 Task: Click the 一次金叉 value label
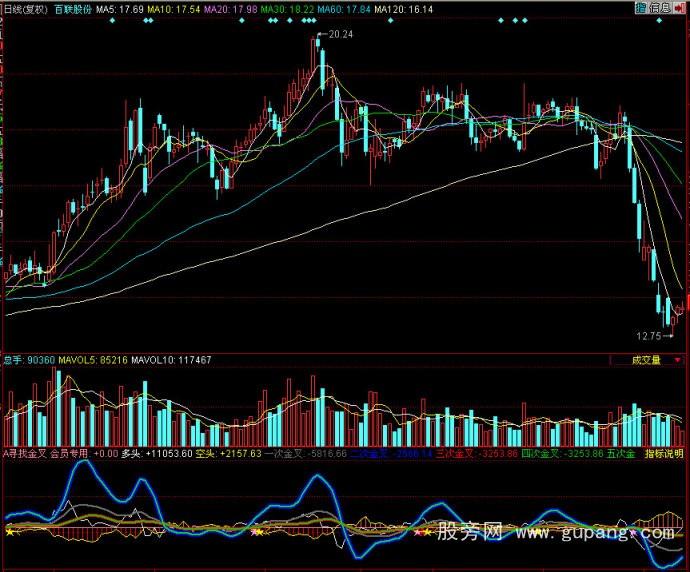pyautogui.click(x=305, y=454)
